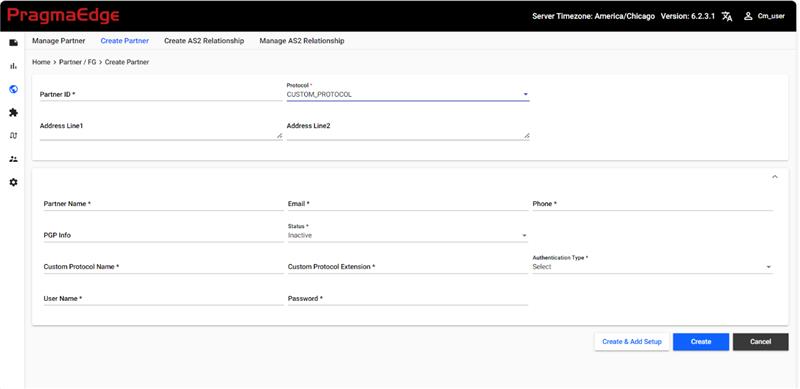Focus the Partner ID input field
This screenshot has height=389, width=800.
[161, 94]
